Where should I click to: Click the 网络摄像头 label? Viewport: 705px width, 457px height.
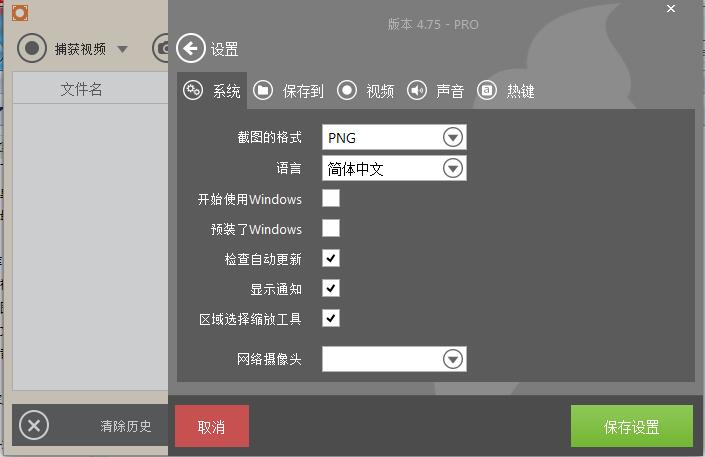(x=269, y=359)
